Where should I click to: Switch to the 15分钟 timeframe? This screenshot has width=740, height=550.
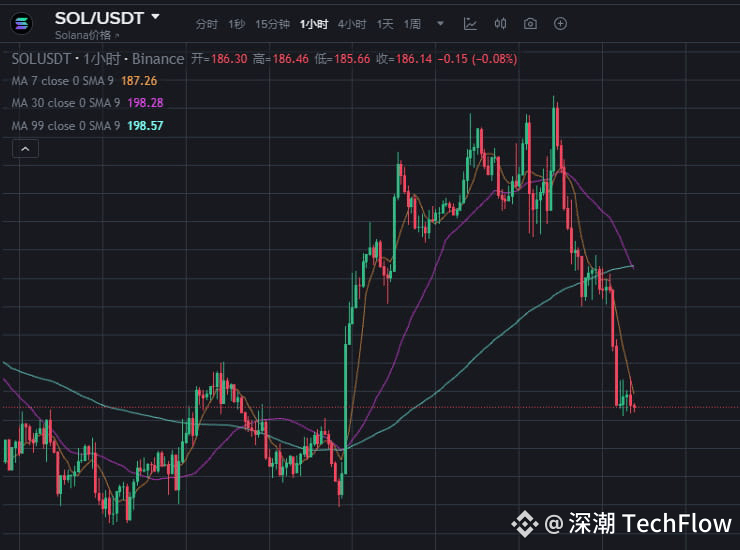point(272,24)
